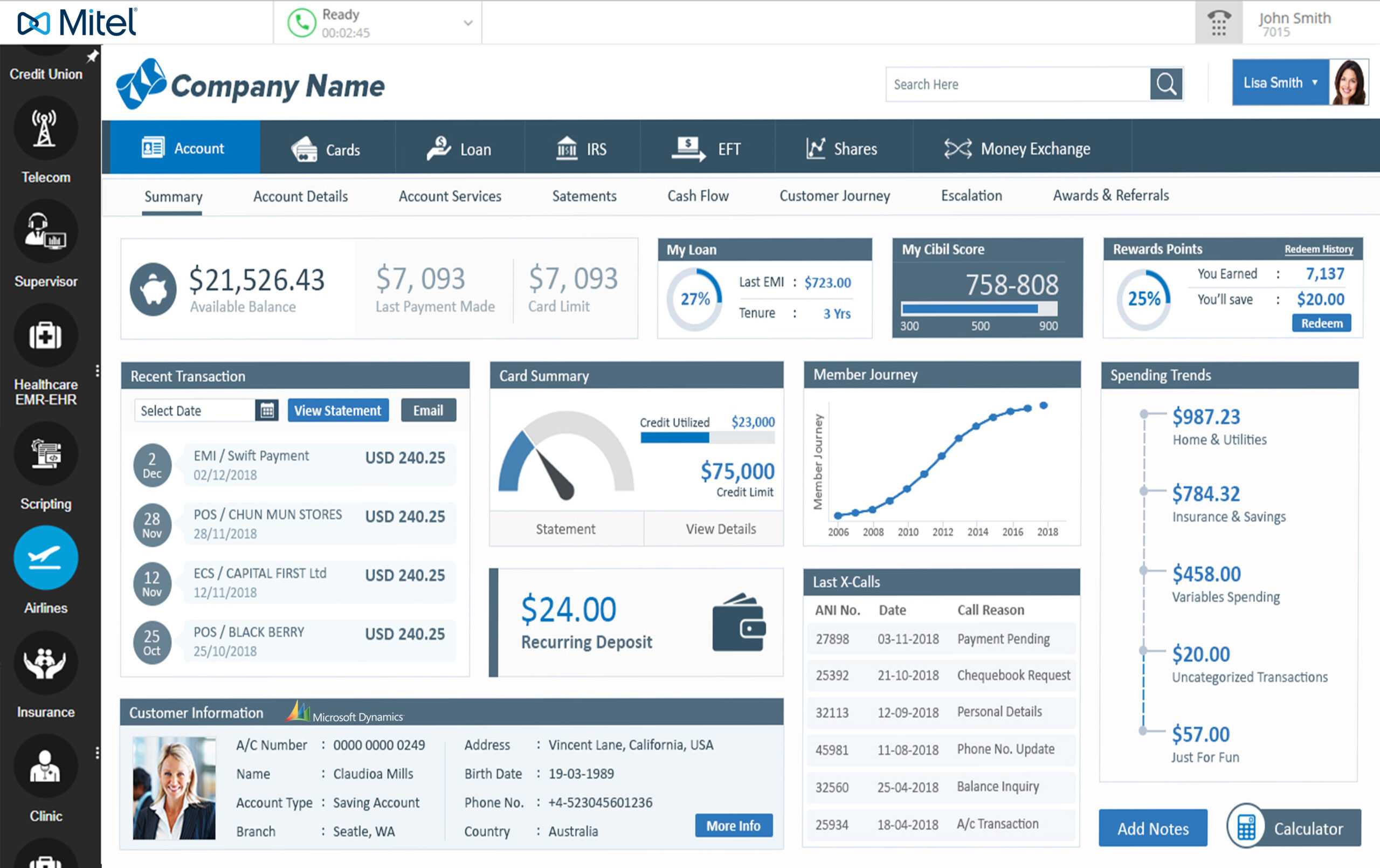Screen dimensions: 1380x868
Task: Open the Airlines module from the sidebar
Action: coord(45,557)
